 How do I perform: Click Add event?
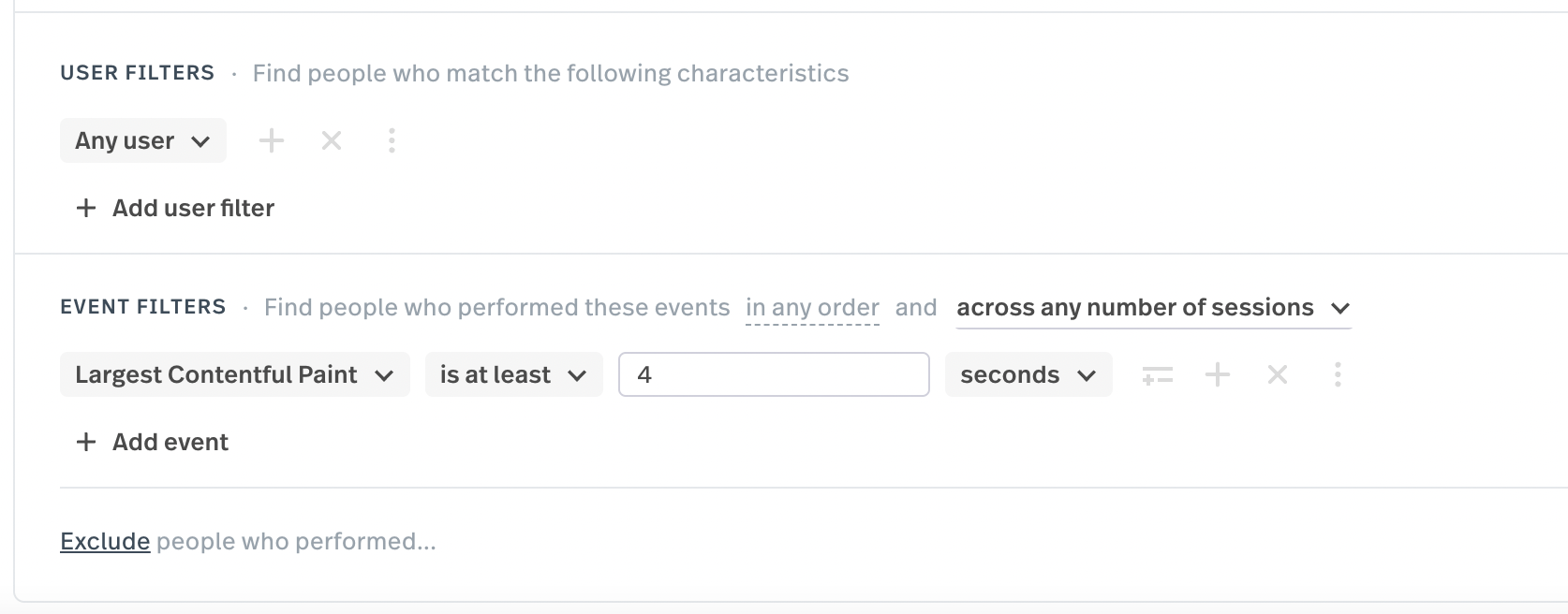[153, 442]
